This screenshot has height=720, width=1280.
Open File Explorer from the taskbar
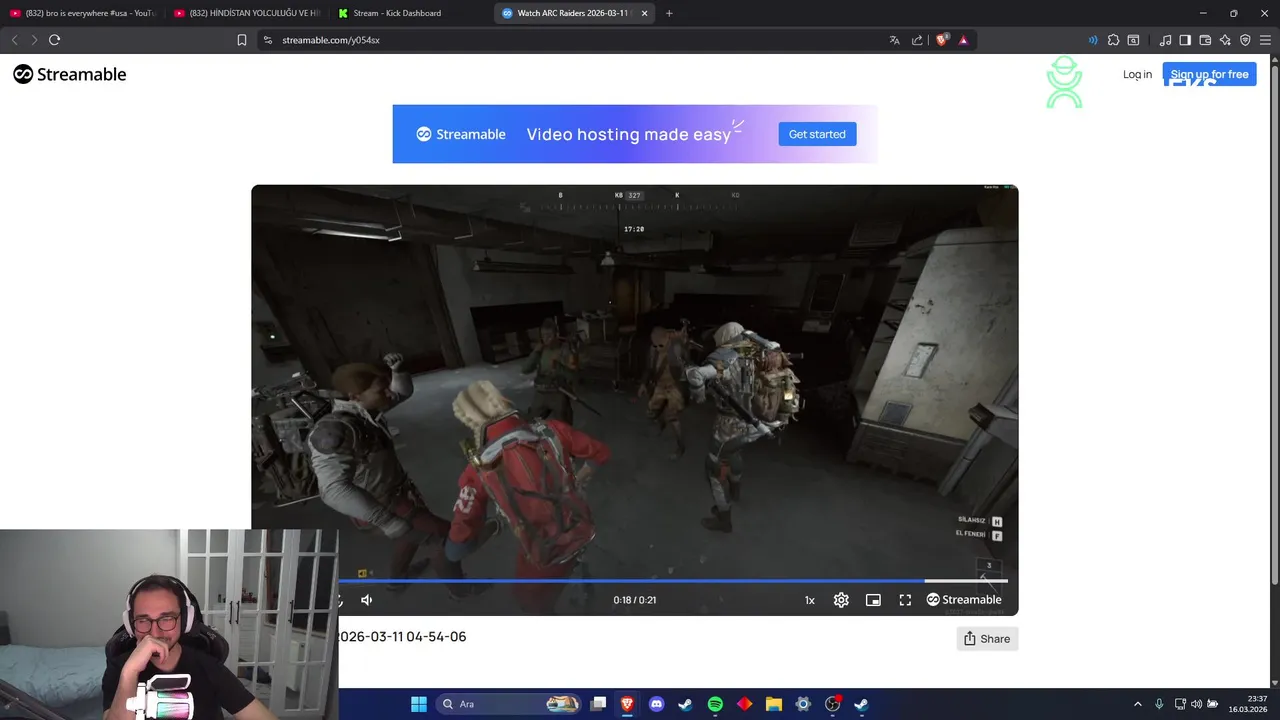774,704
